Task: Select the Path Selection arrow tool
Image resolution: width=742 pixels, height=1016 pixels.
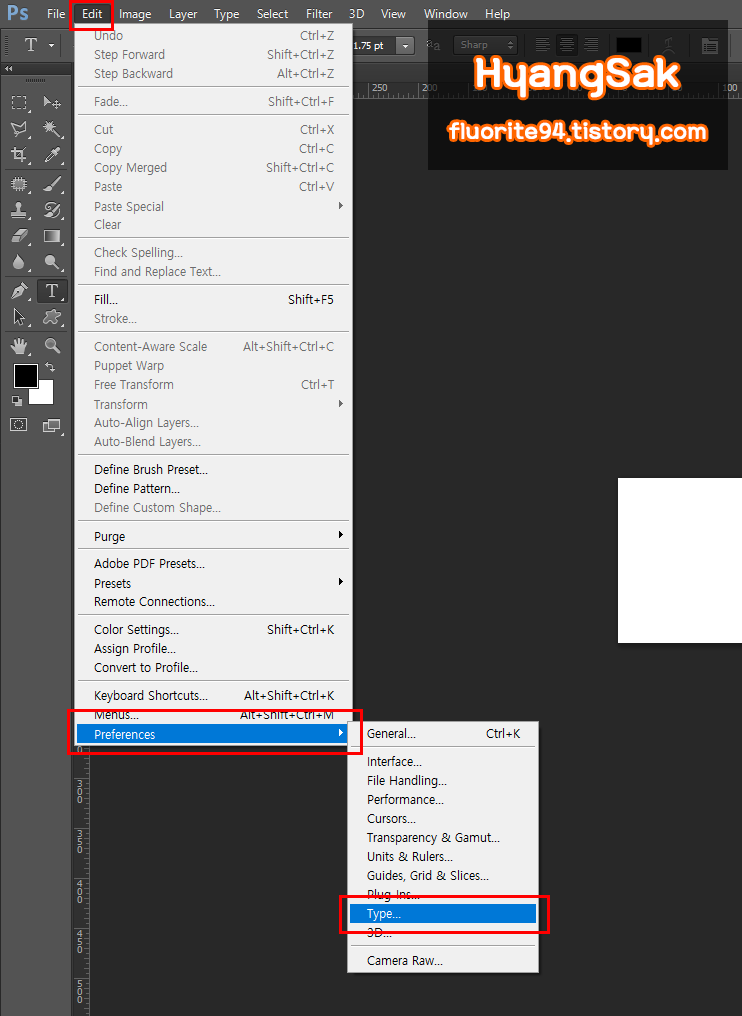Action: pos(19,317)
